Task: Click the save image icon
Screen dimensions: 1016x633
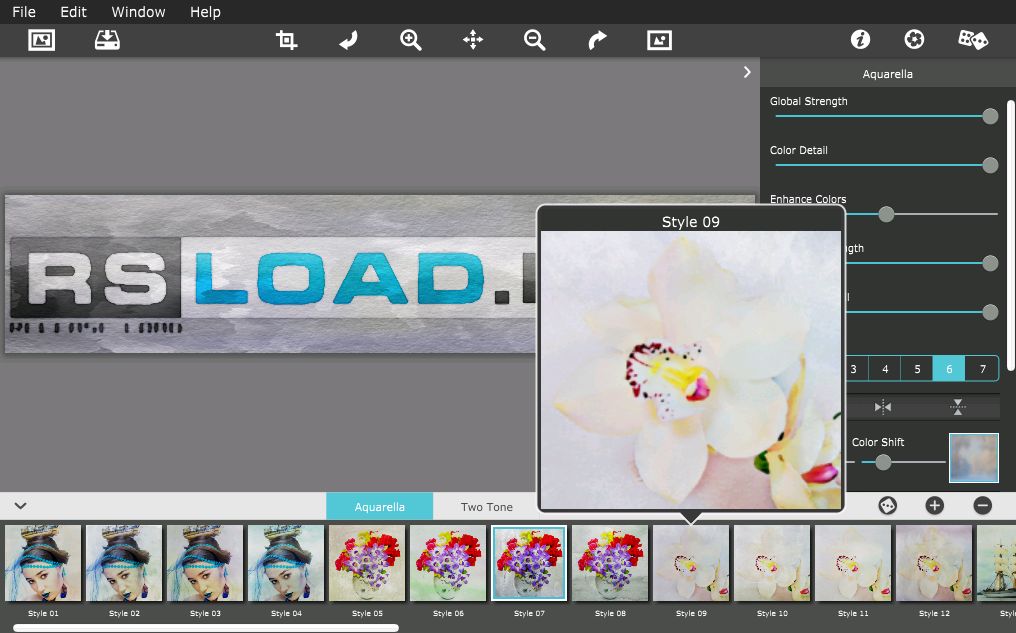Action: 107,40
